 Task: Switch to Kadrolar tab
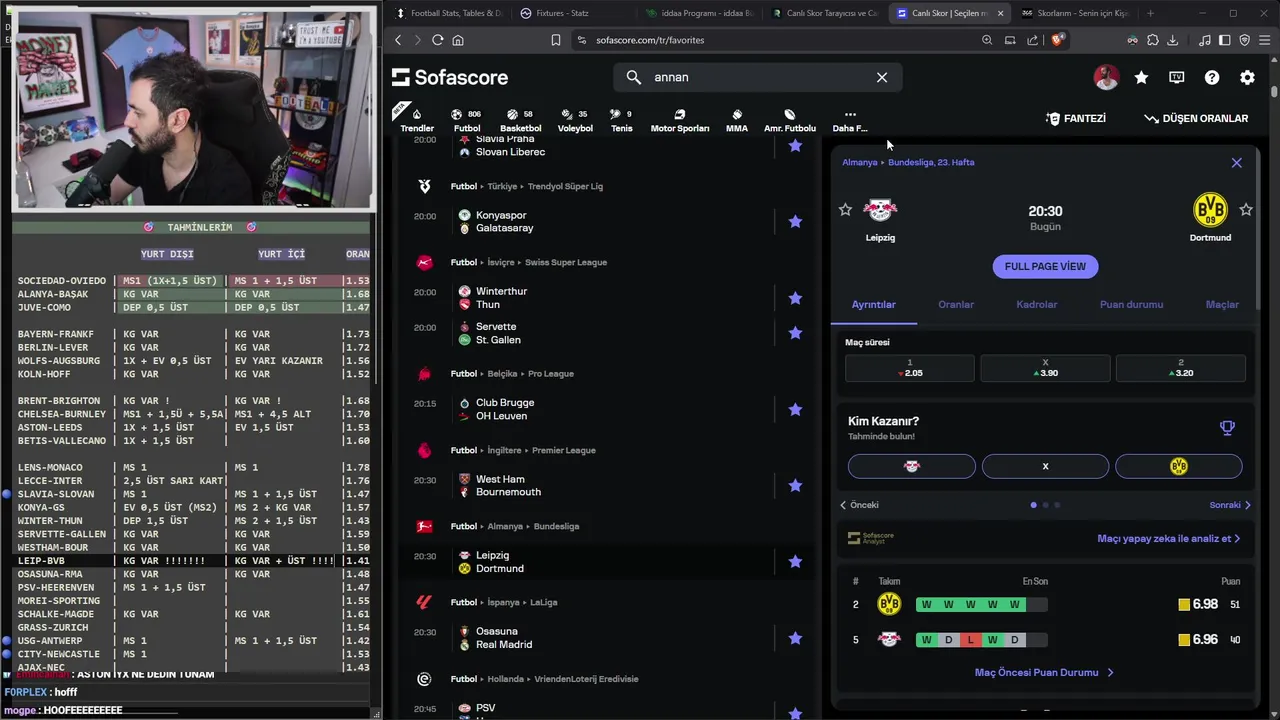coord(1037,304)
